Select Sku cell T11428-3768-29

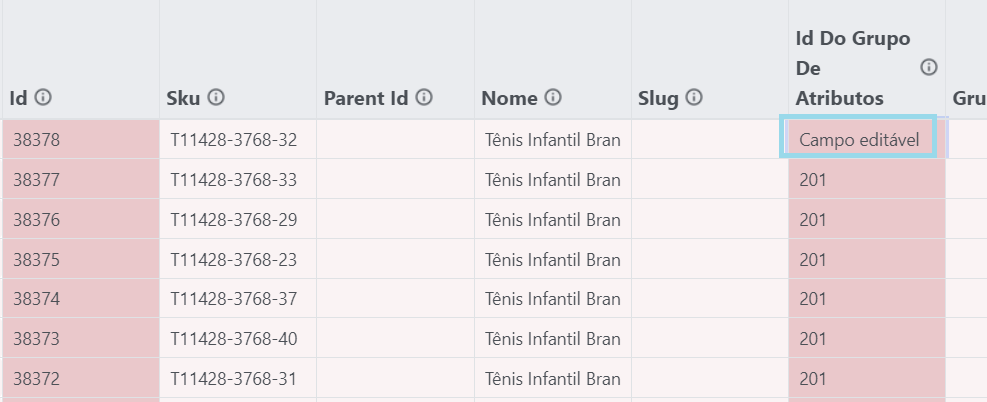[238, 219]
